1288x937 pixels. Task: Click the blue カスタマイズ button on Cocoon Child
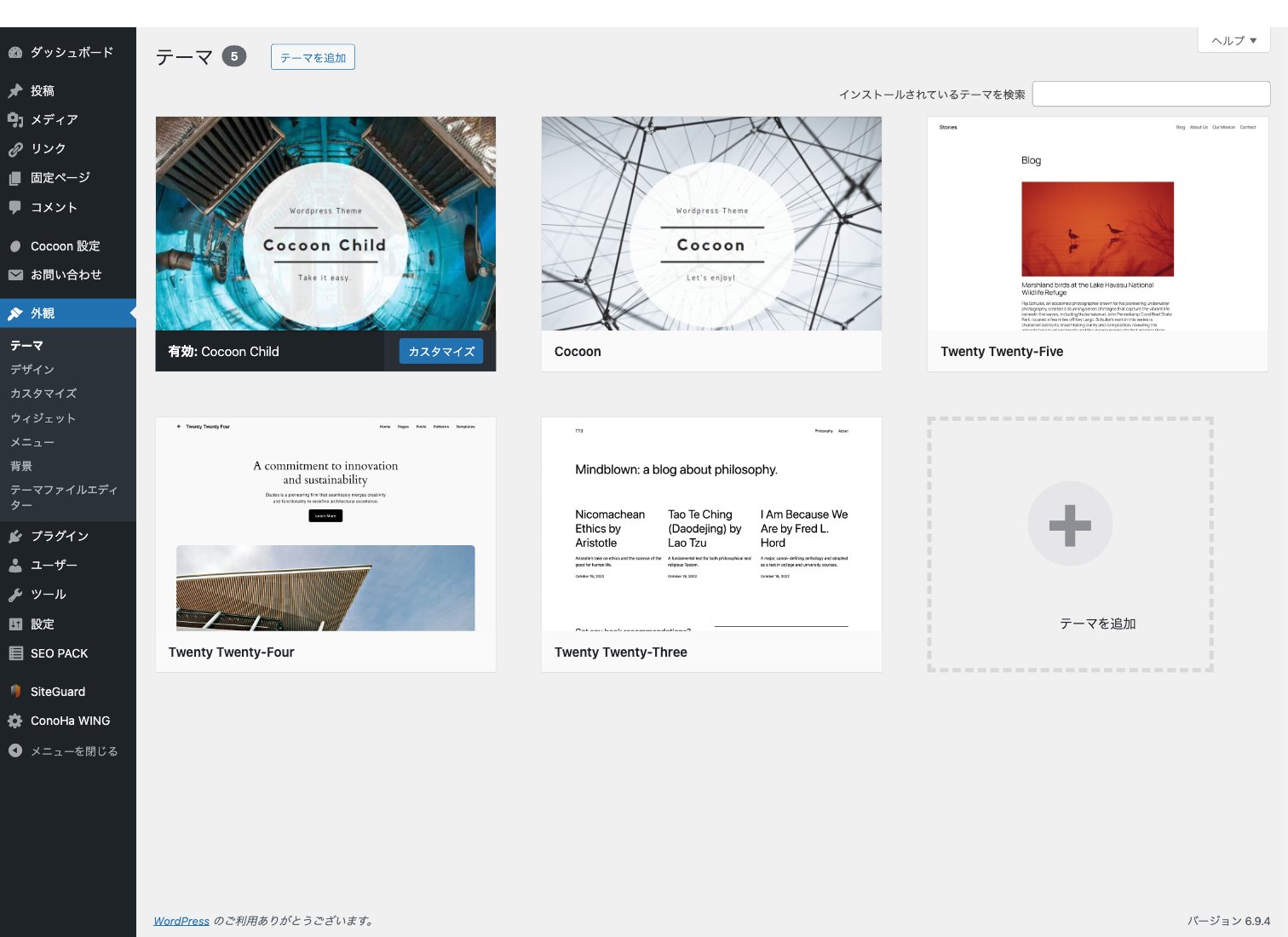click(441, 351)
